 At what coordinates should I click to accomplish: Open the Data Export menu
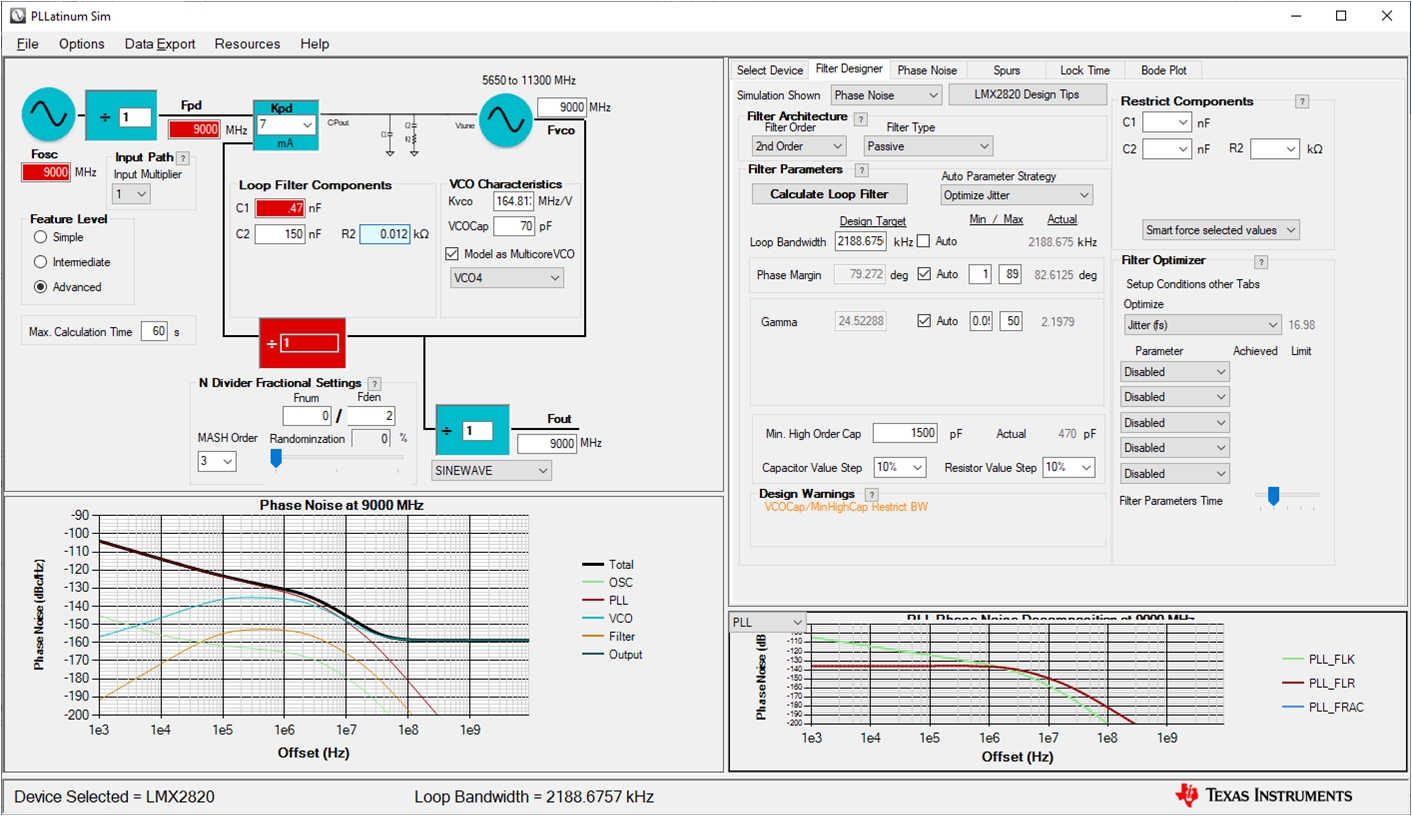tap(160, 44)
